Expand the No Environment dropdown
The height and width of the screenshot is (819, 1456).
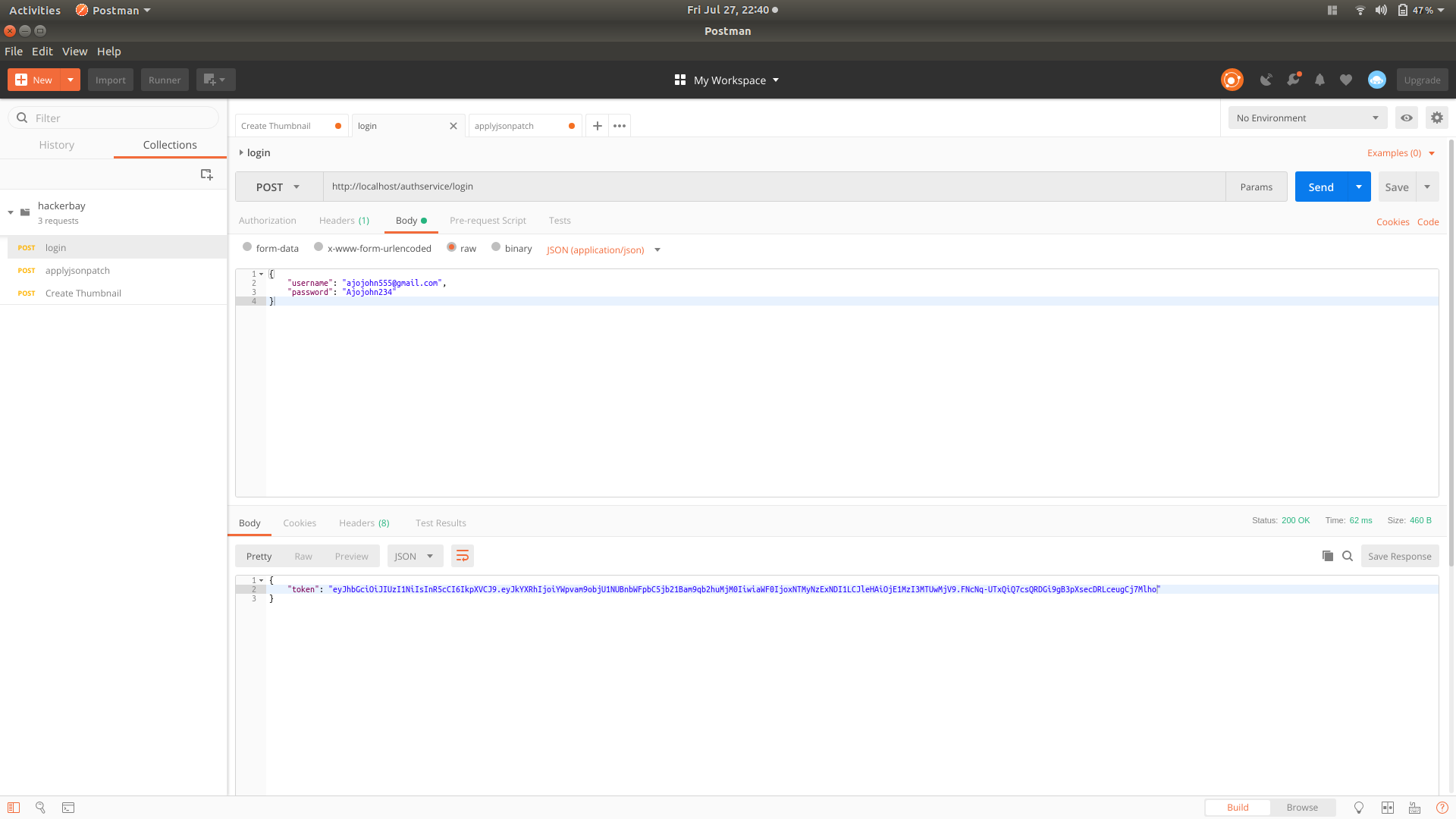(x=1307, y=118)
